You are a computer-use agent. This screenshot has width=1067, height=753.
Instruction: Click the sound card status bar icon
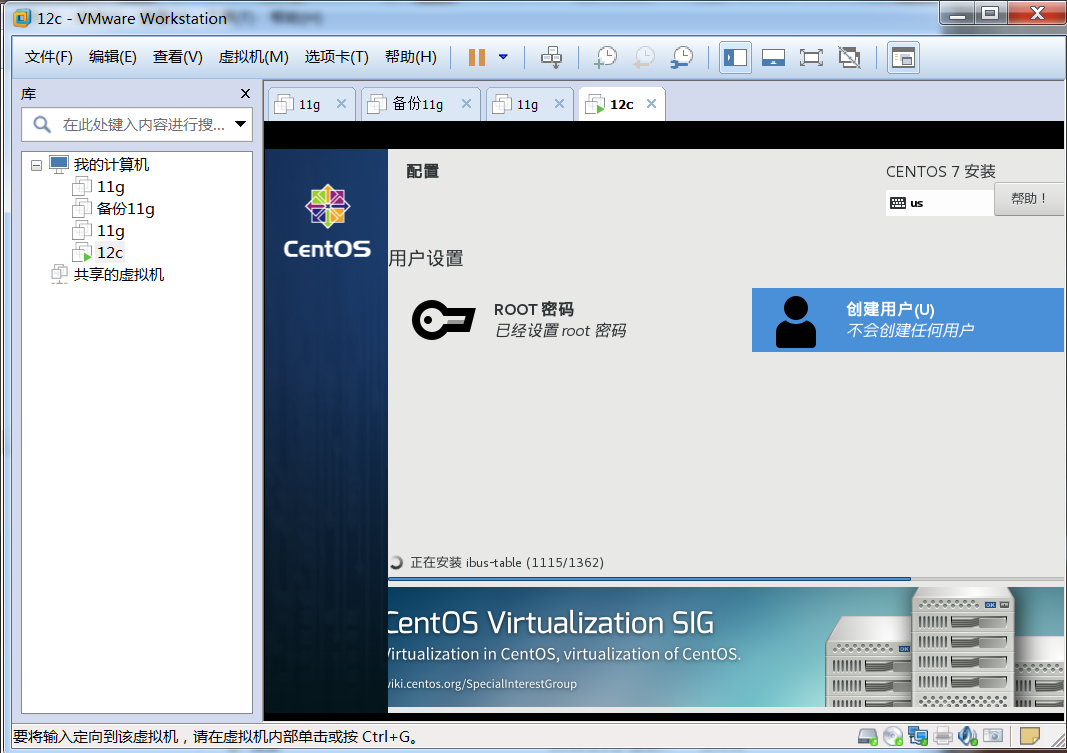click(968, 736)
